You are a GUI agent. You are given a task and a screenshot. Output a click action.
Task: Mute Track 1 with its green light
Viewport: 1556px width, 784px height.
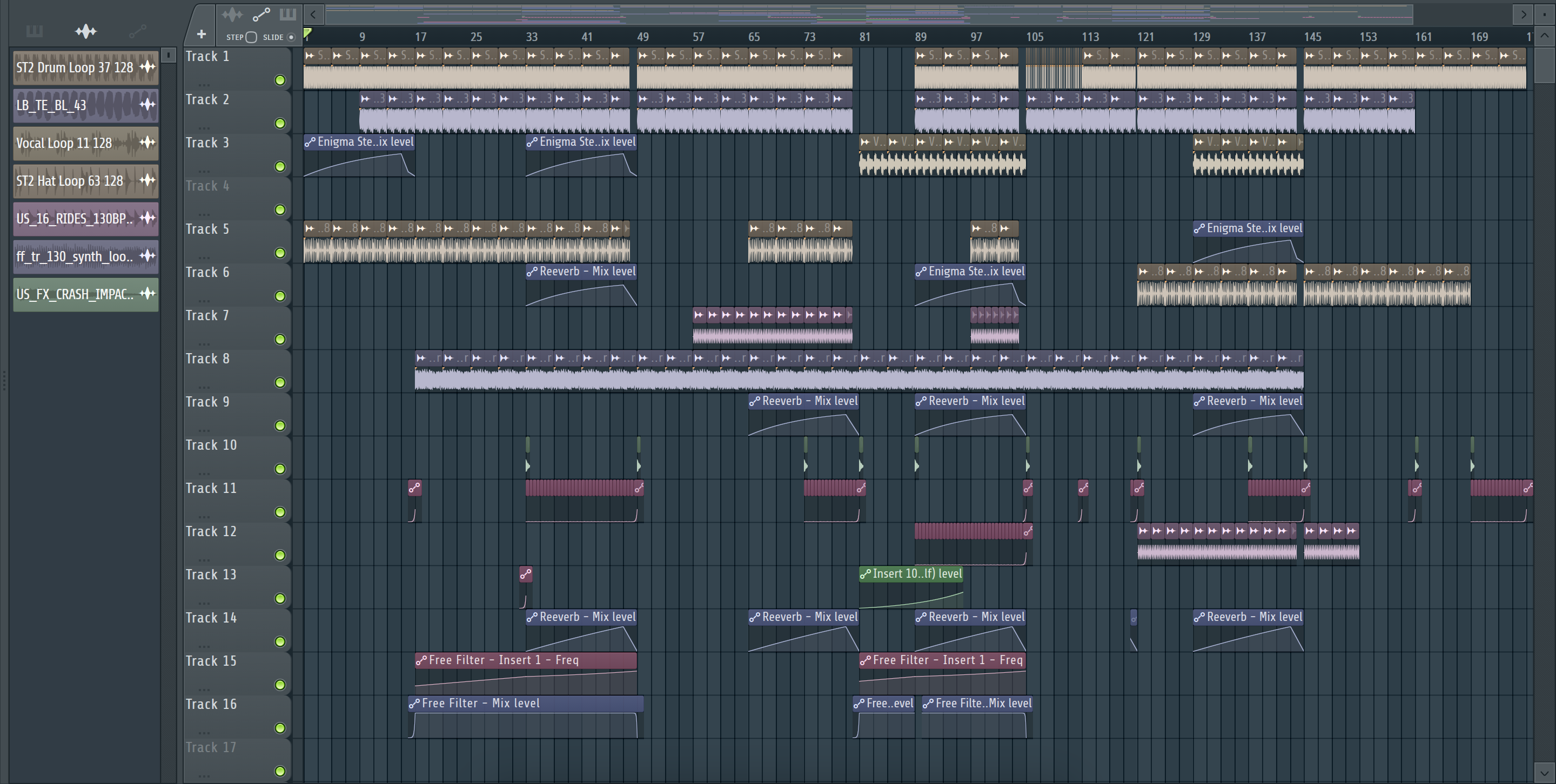pyautogui.click(x=280, y=80)
